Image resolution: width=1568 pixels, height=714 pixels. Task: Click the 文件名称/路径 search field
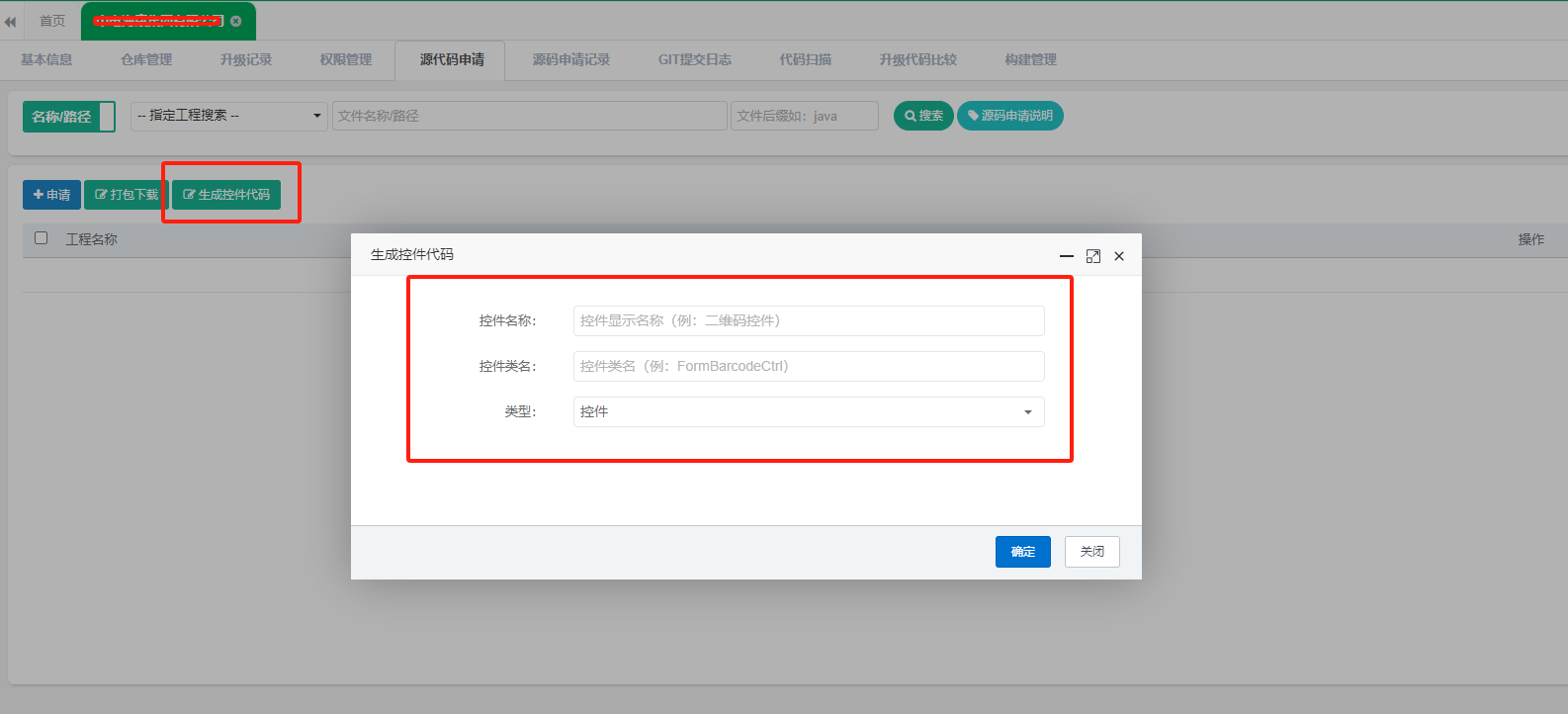click(530, 116)
